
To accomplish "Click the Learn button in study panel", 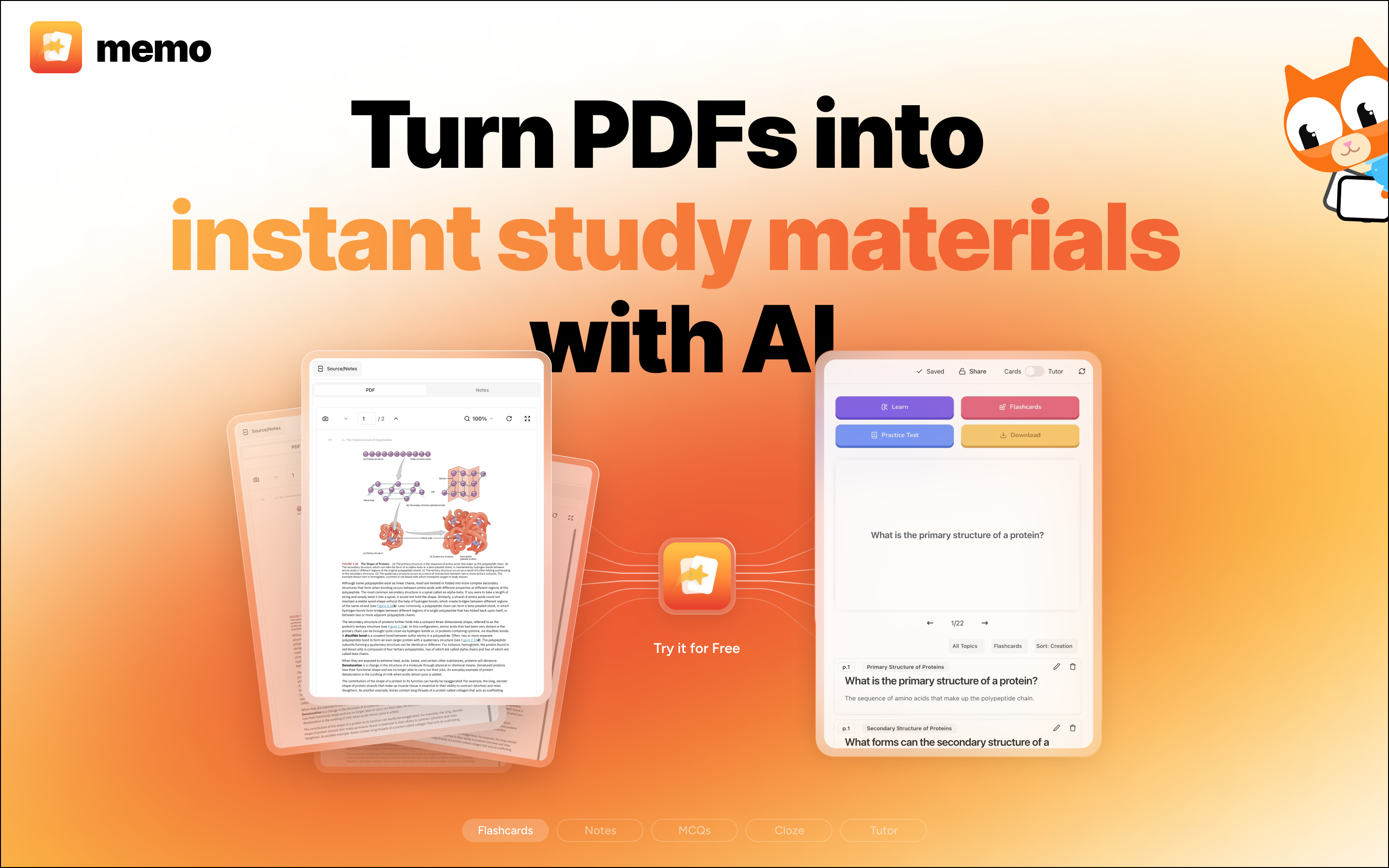I will pos(894,407).
